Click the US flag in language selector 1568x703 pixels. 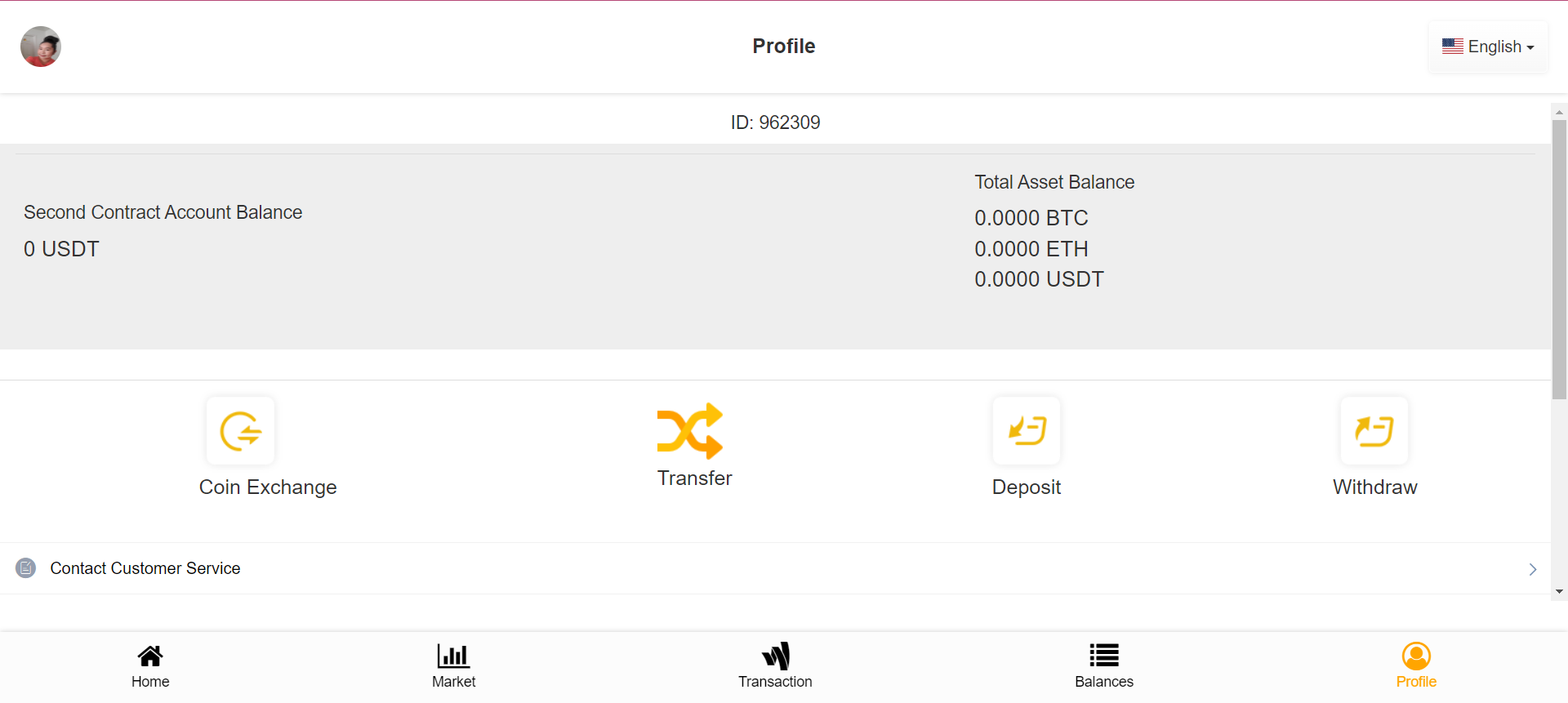(x=1452, y=47)
